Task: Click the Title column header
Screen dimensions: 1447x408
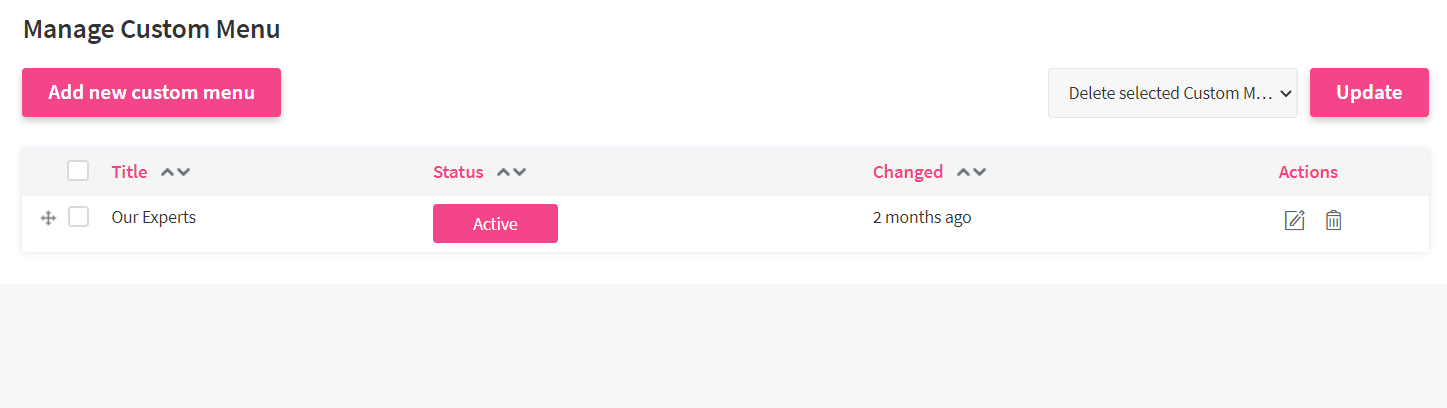Action: pyautogui.click(x=129, y=172)
